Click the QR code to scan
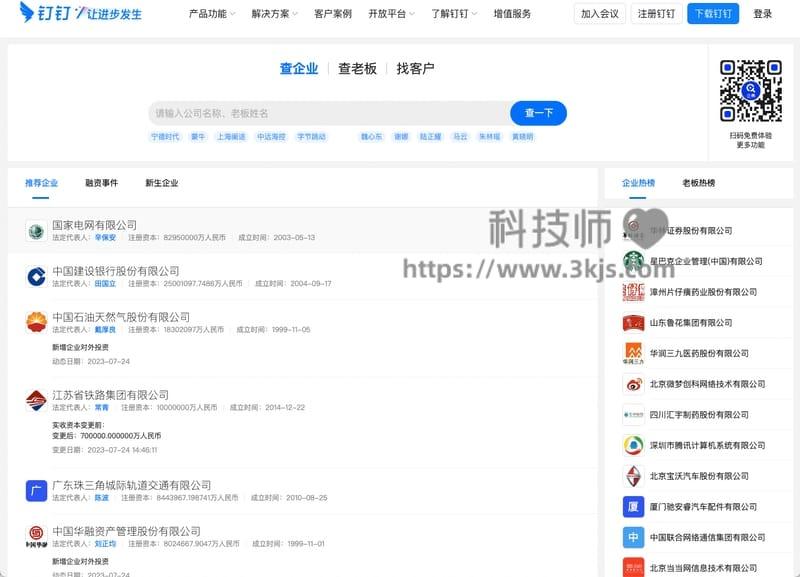 [x=751, y=91]
